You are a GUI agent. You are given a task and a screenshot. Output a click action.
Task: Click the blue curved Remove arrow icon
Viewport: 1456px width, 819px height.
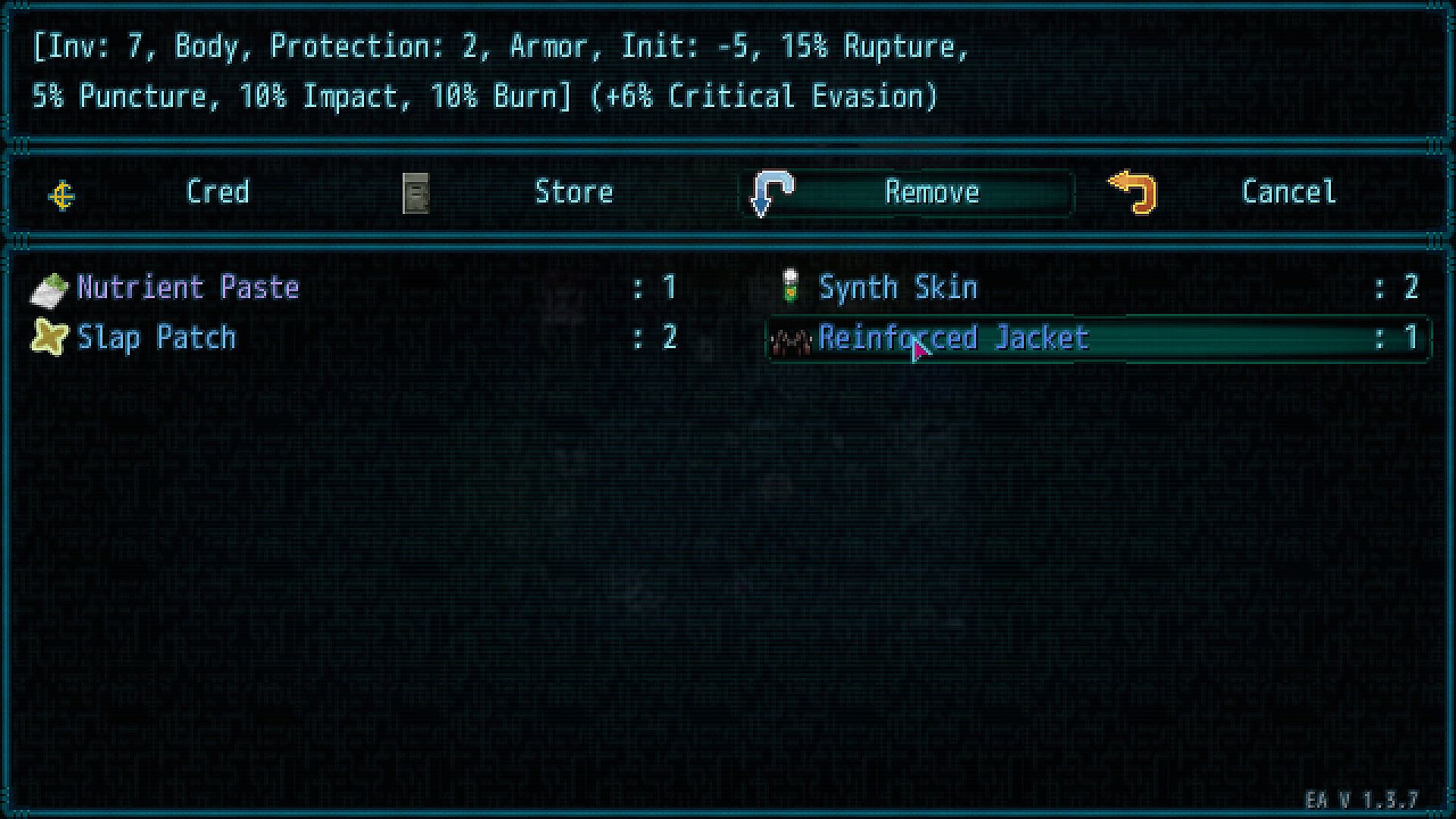click(x=772, y=193)
